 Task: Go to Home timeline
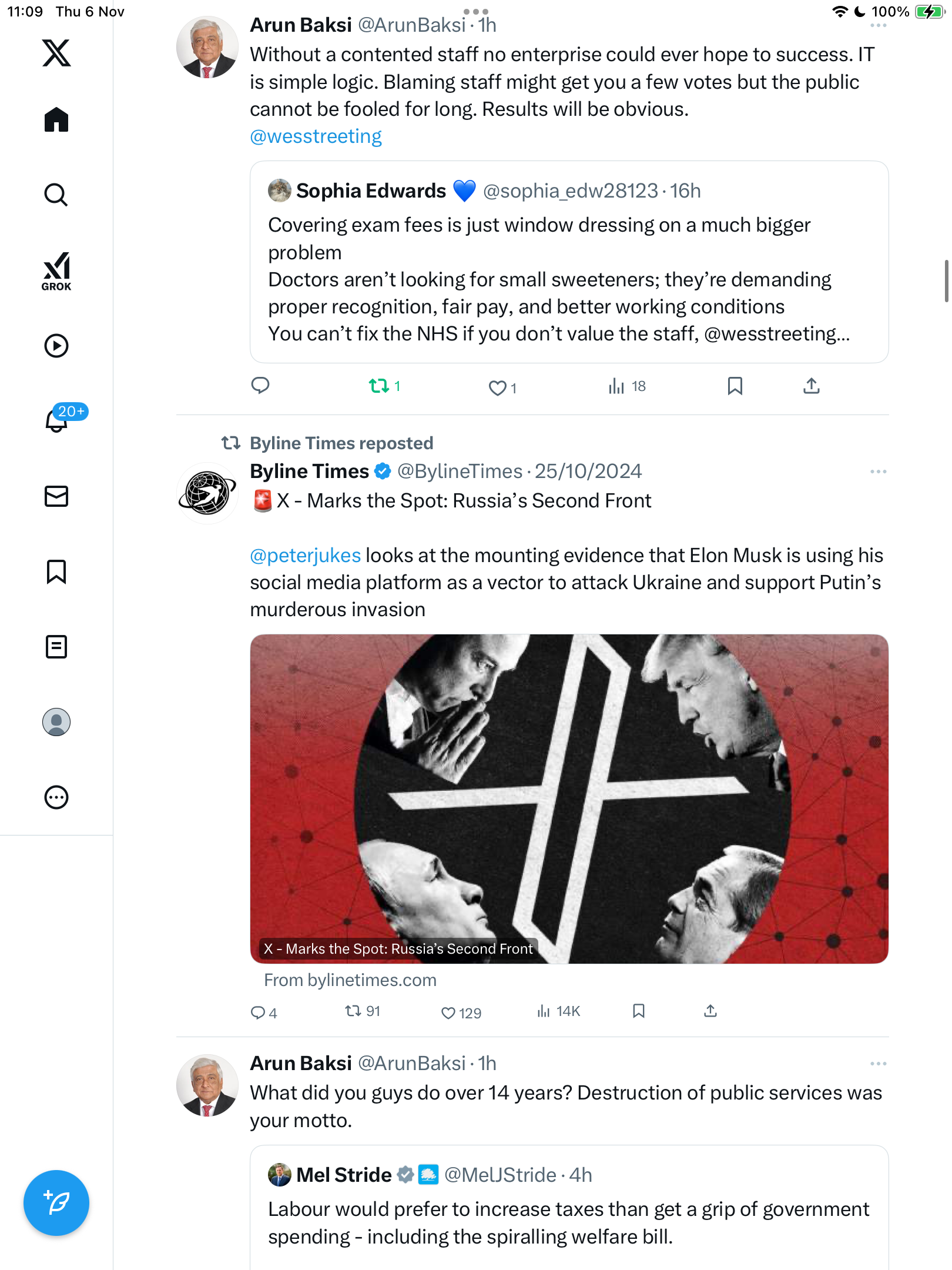[56, 120]
